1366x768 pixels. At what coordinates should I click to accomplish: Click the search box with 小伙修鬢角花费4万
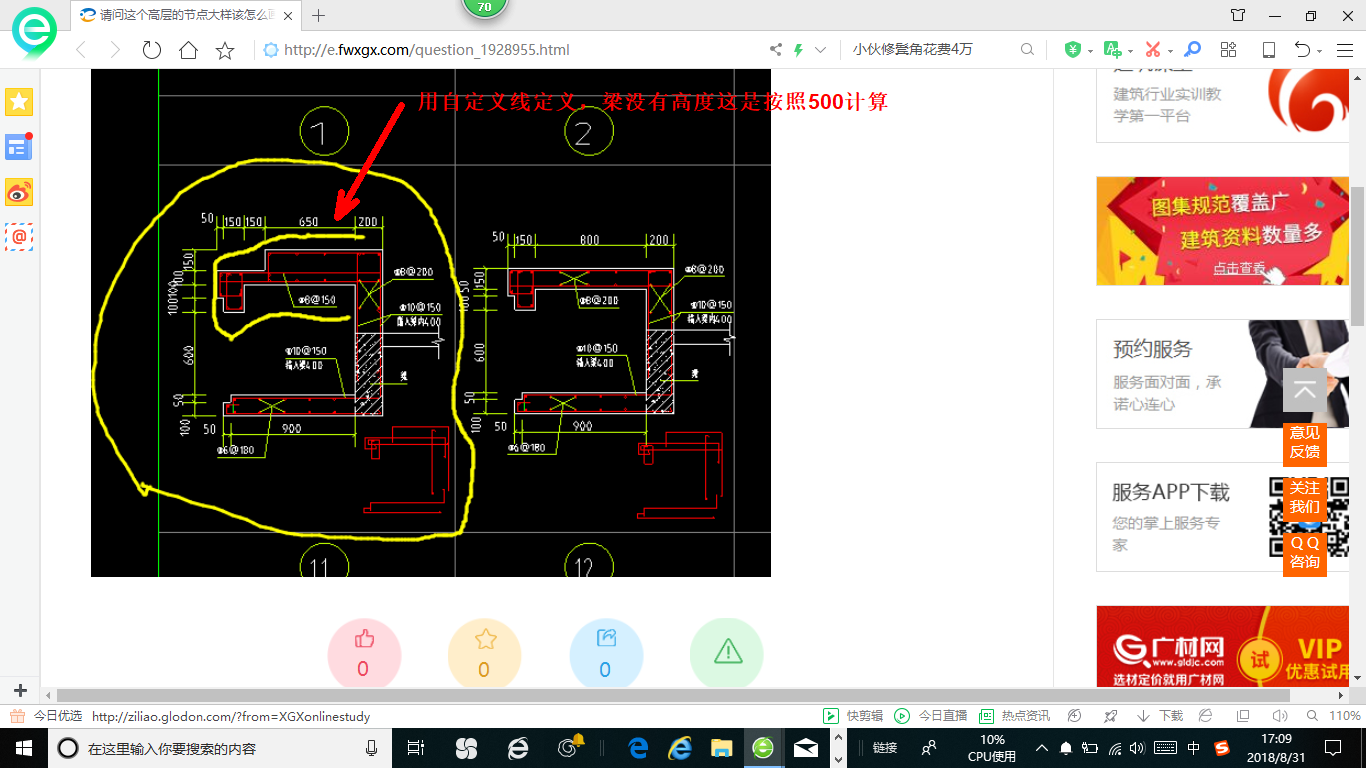pos(930,50)
